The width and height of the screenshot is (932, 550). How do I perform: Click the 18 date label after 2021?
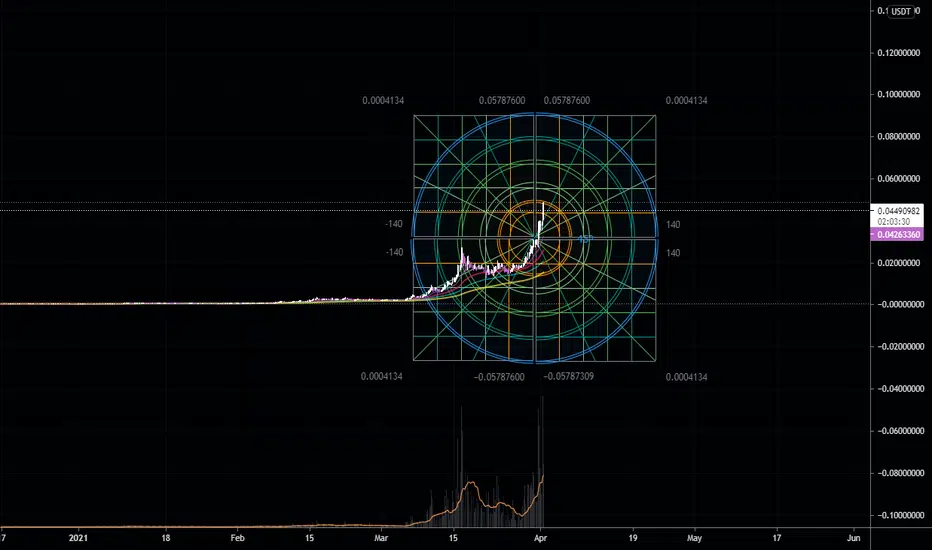[x=166, y=538]
